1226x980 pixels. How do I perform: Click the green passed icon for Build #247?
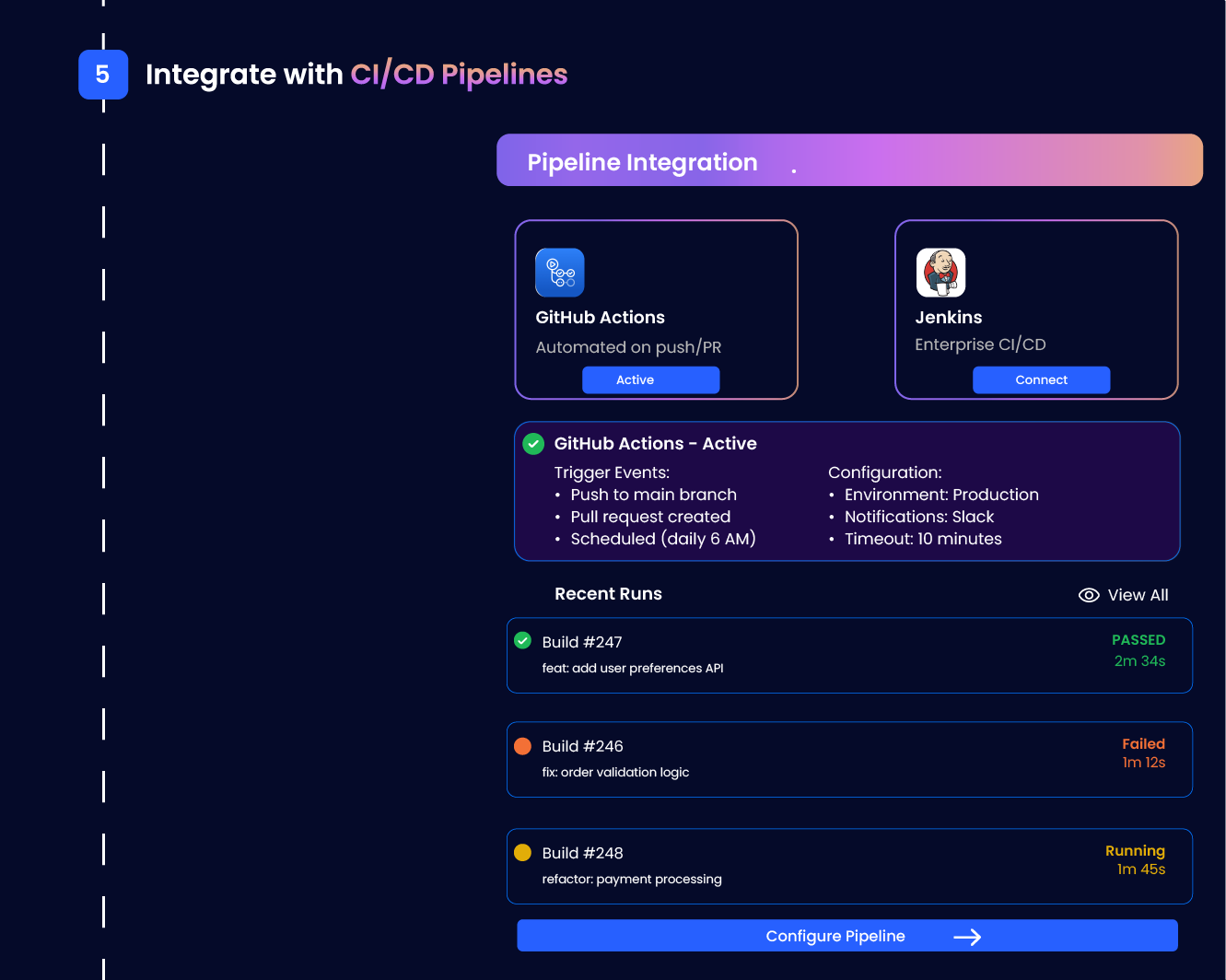pos(522,640)
